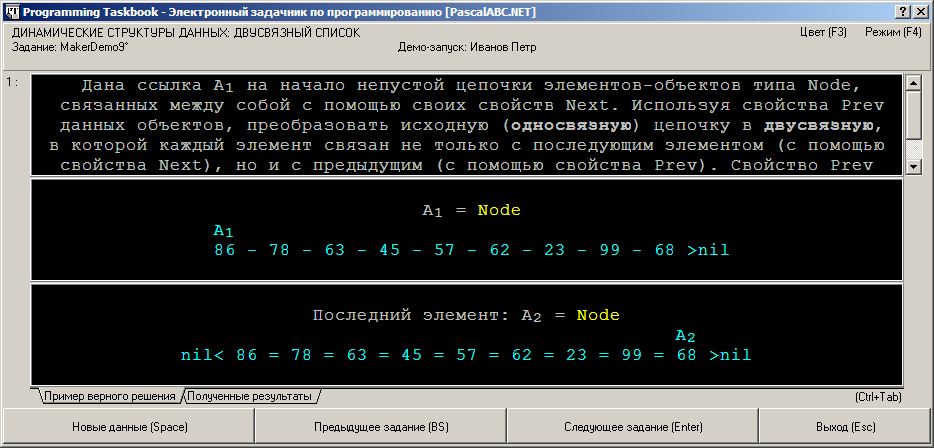Click the scrollbar track below the thumb
The width and height of the screenshot is (934, 448).
point(913,149)
